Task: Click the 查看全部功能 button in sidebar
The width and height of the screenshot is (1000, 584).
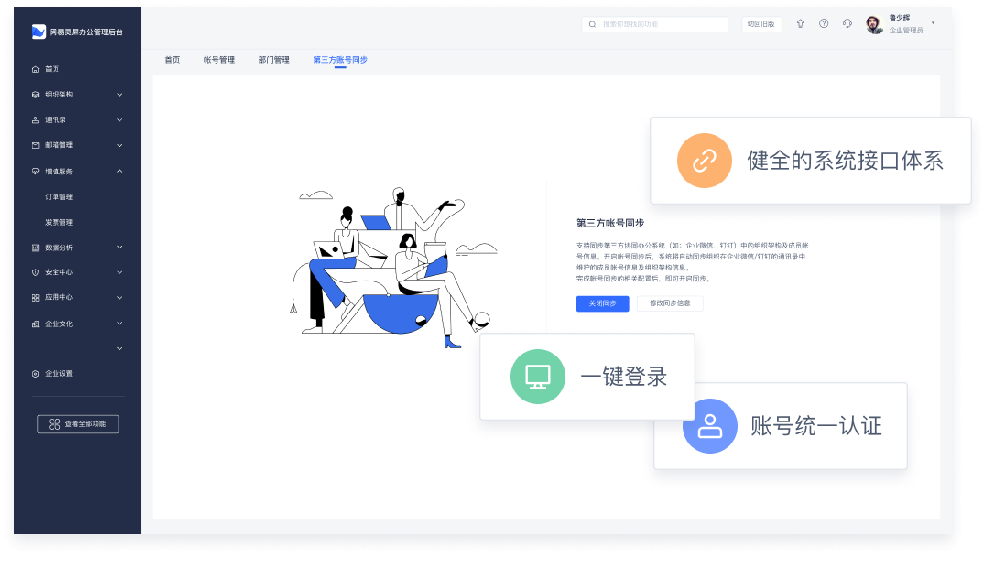Action: 78,424
